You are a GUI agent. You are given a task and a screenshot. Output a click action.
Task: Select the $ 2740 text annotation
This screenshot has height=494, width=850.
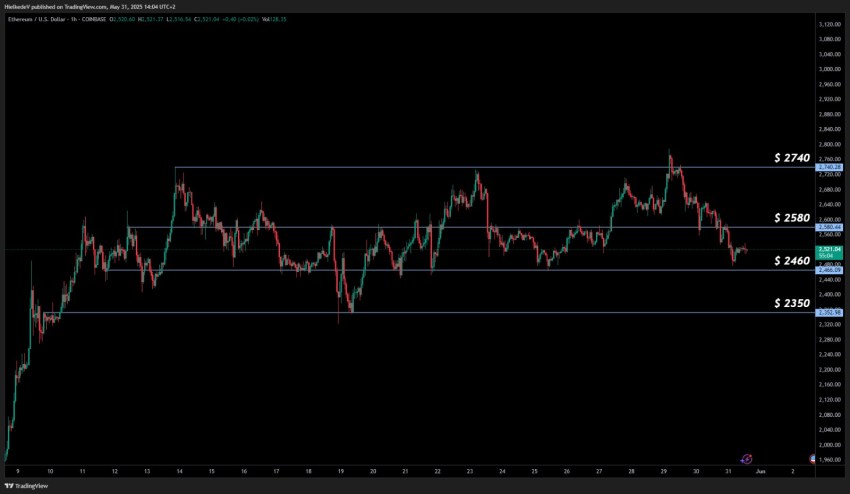pyautogui.click(x=793, y=158)
